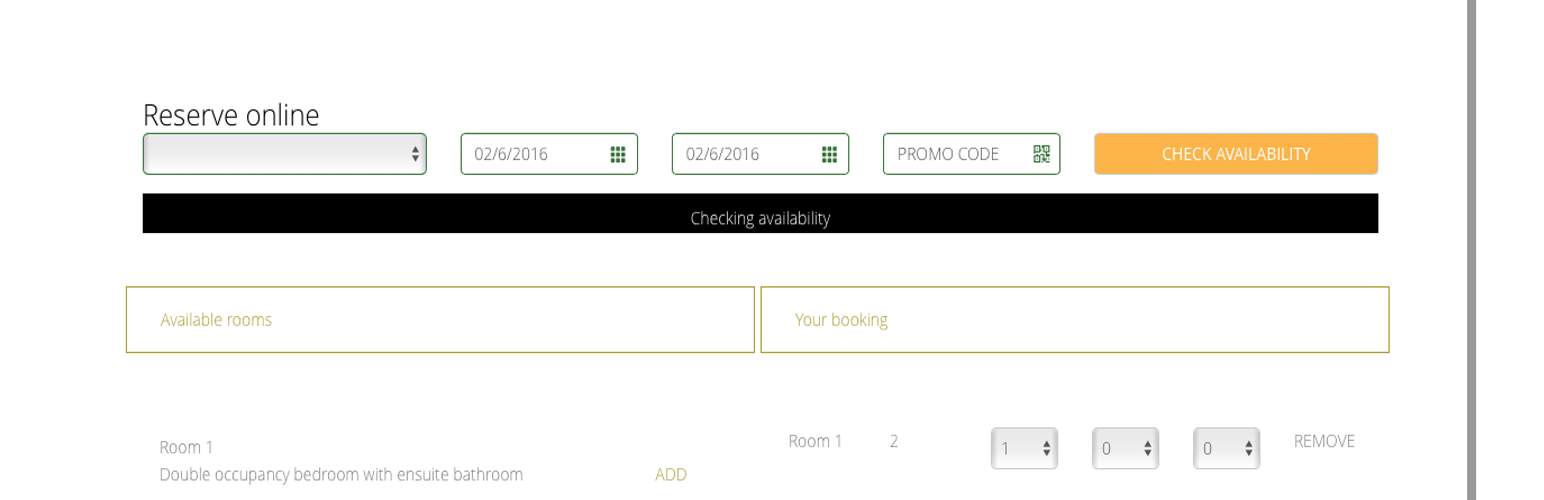Open calendar icon in second date field
Screen dimensions: 1544x500
pyautogui.click(x=829, y=154)
